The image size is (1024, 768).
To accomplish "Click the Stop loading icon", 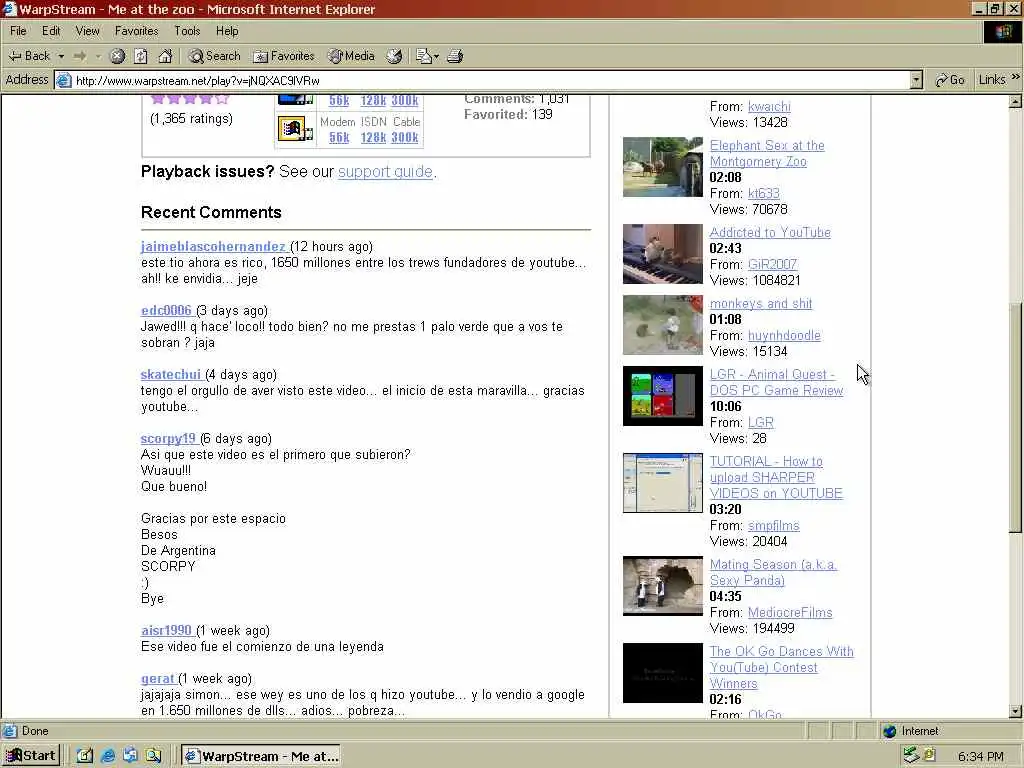I will coord(117,56).
